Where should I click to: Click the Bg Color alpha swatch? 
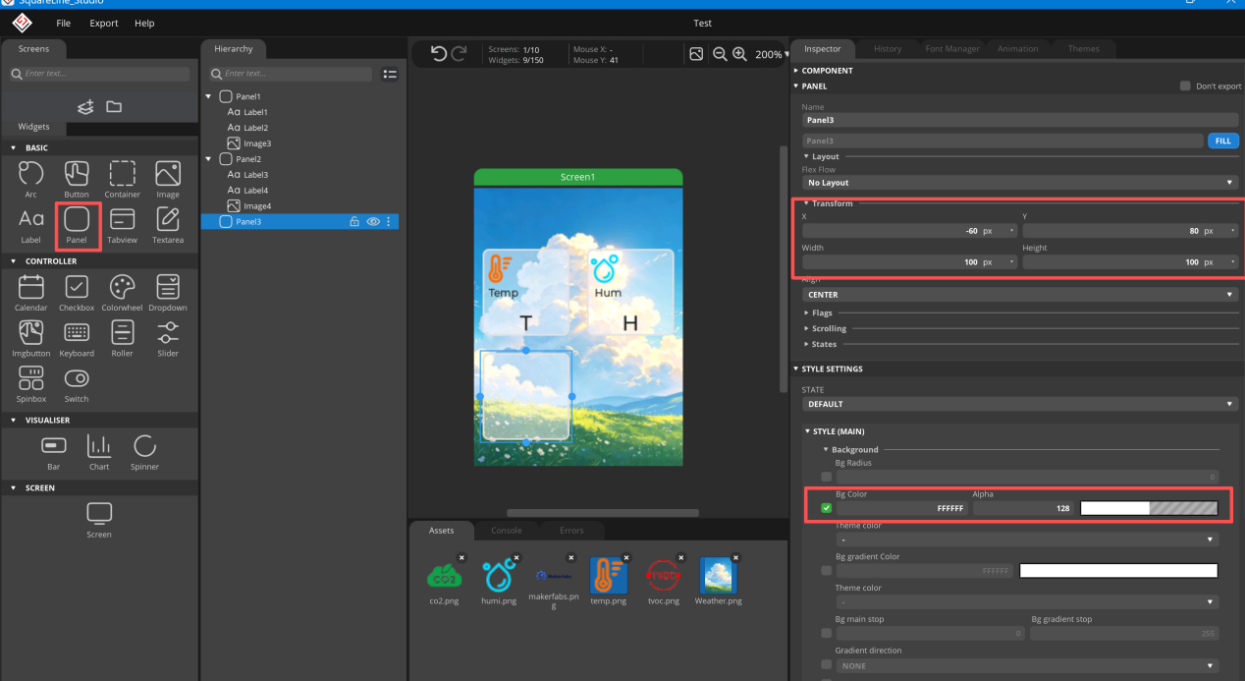1149,508
